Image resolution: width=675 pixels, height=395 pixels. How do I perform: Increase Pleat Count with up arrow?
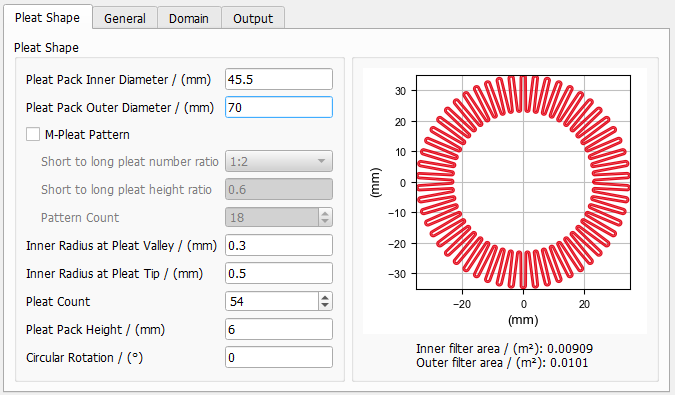pos(325,296)
